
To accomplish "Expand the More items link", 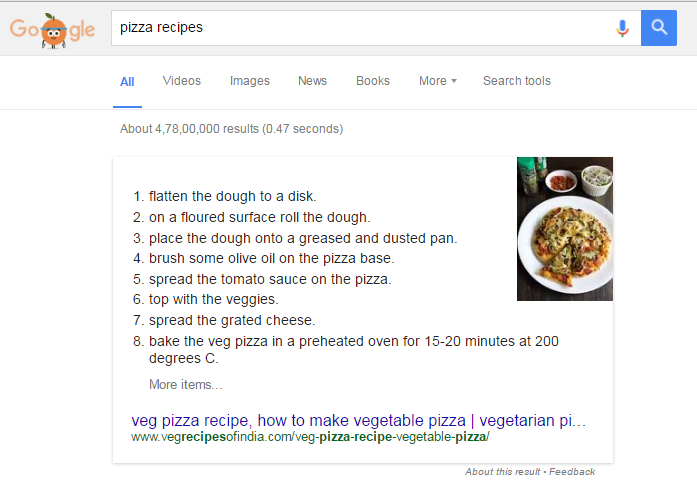I will click(x=185, y=384).
